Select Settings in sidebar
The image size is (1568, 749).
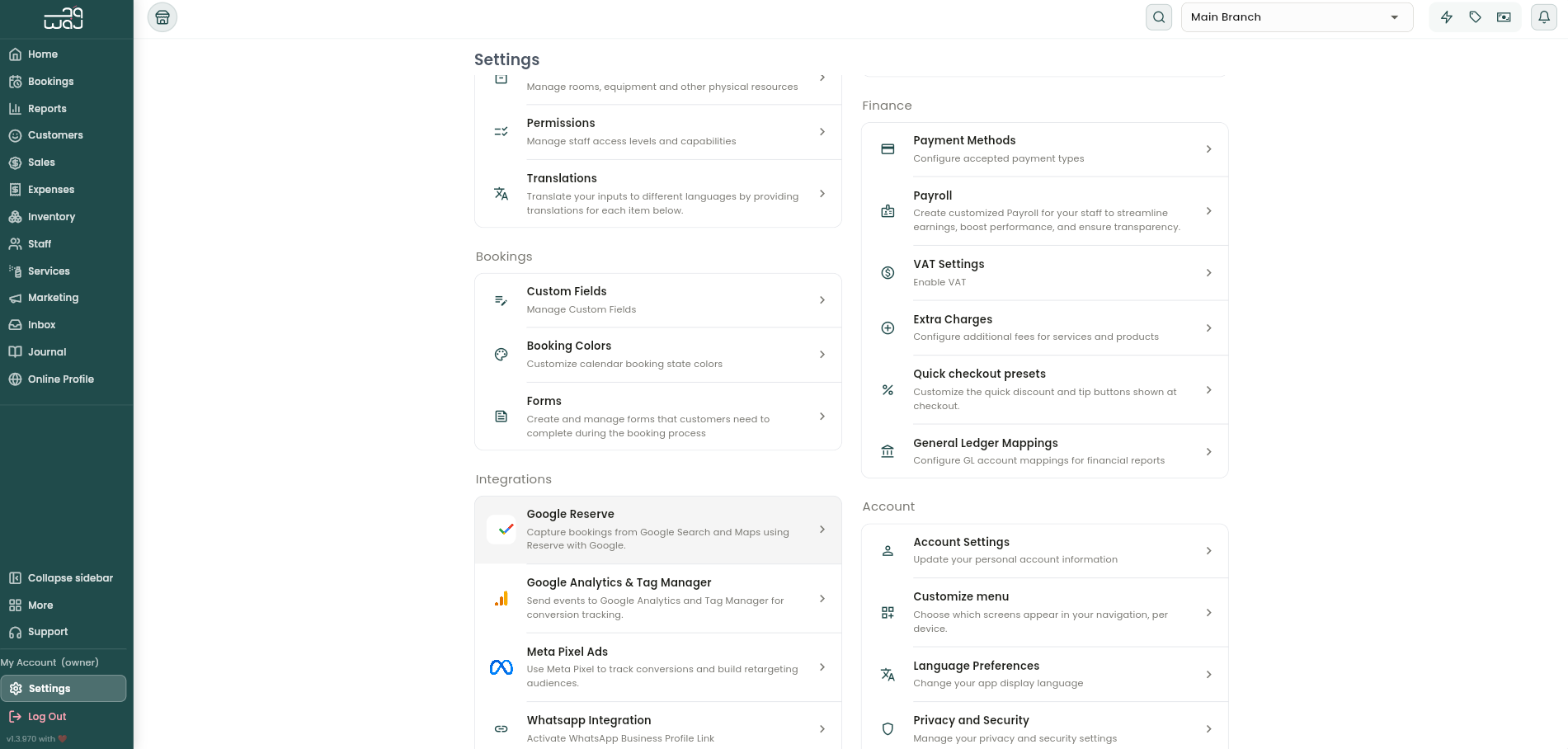[64, 689]
